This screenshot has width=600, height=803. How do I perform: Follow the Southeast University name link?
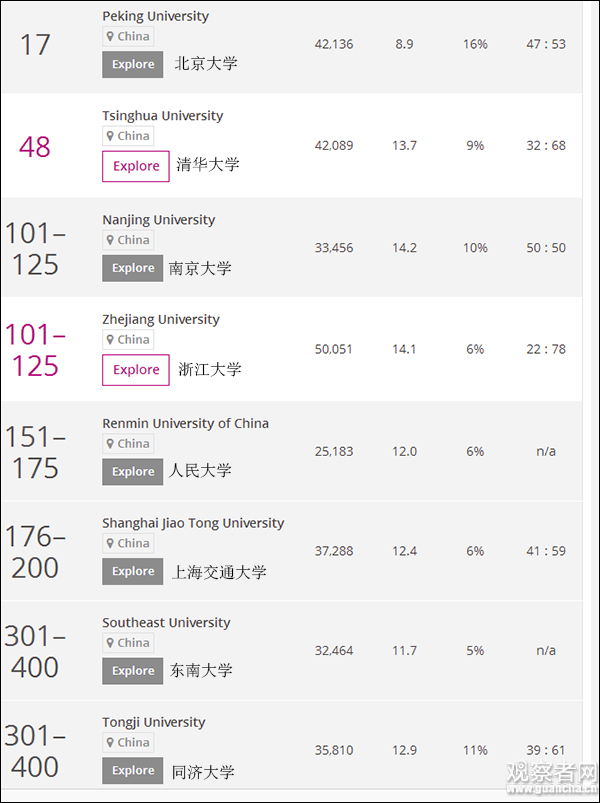[x=166, y=623]
